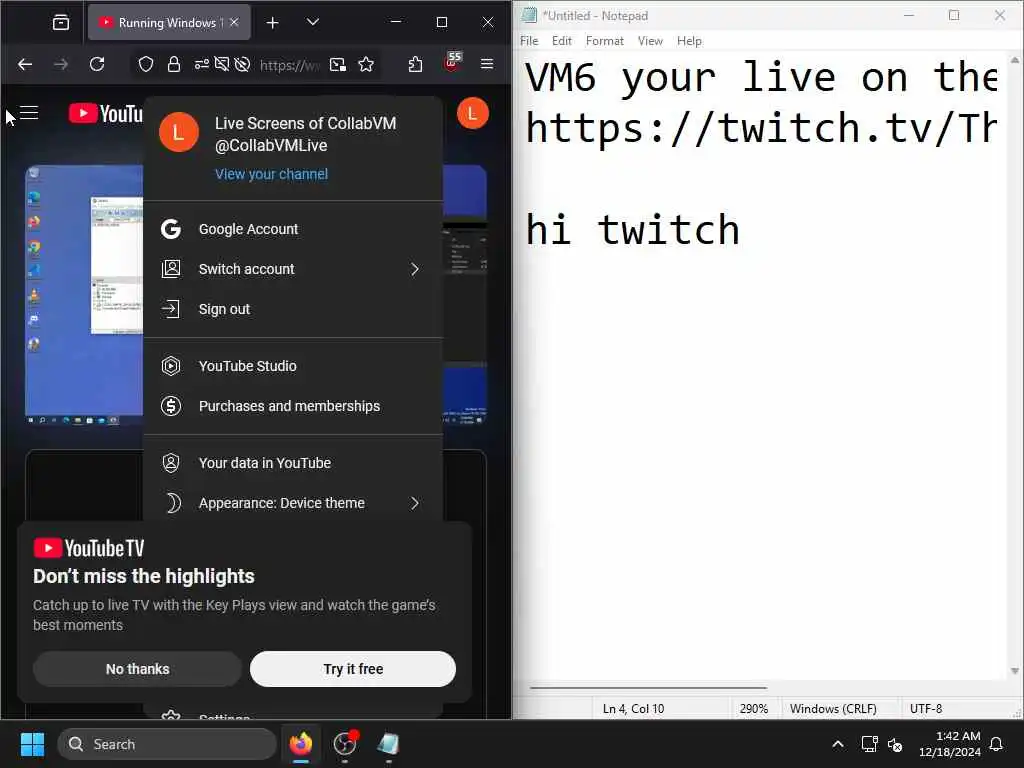Open Firefox tab overview icon
This screenshot has width=1024, height=768.
tap(61, 23)
